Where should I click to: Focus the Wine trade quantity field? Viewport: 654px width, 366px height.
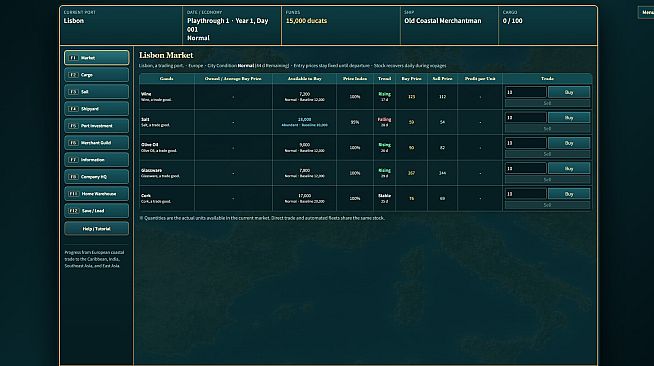[x=526, y=92]
